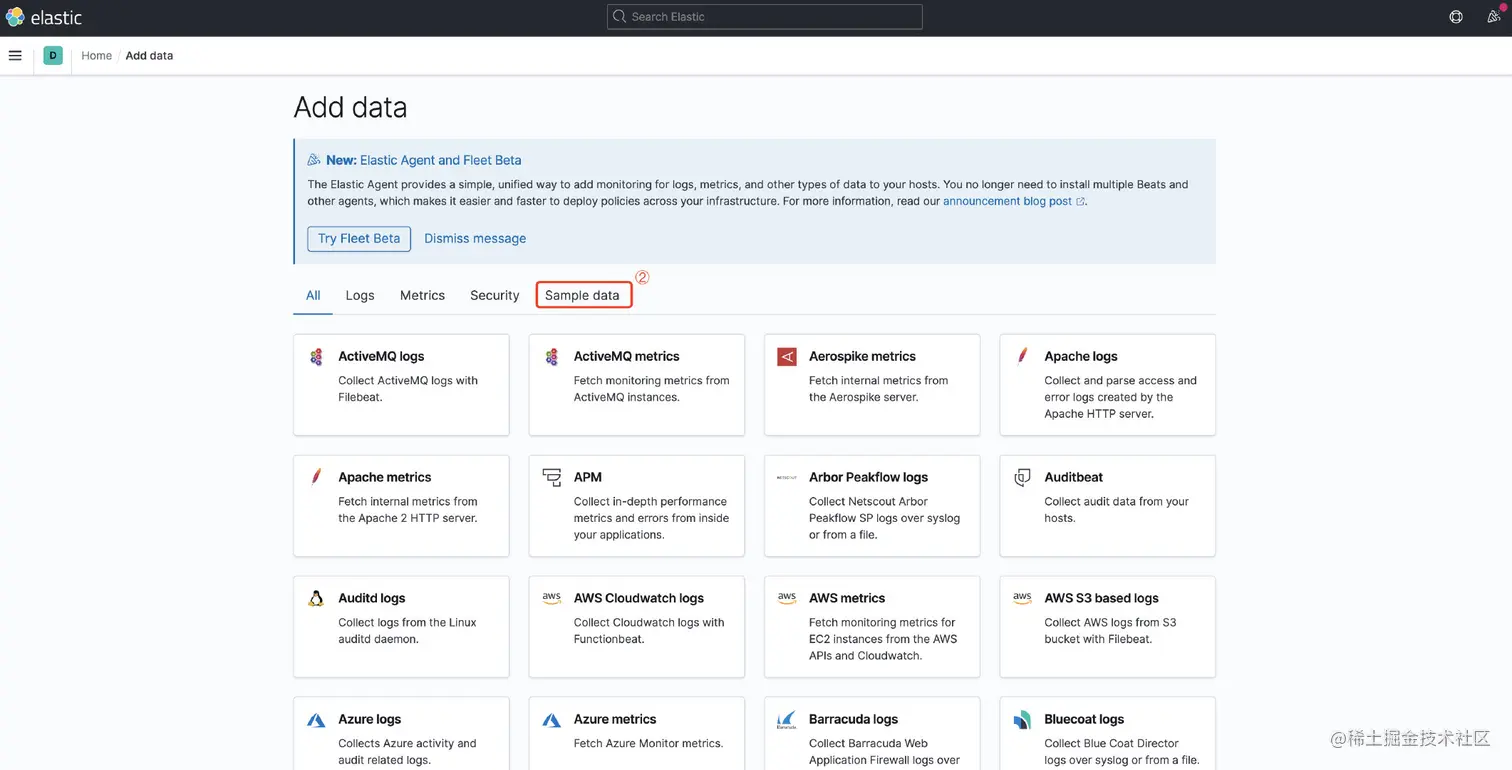Click the 'Elastic Agent and Fleet Beta' heading
Image resolution: width=1512 pixels, height=770 pixels.
[440, 160]
